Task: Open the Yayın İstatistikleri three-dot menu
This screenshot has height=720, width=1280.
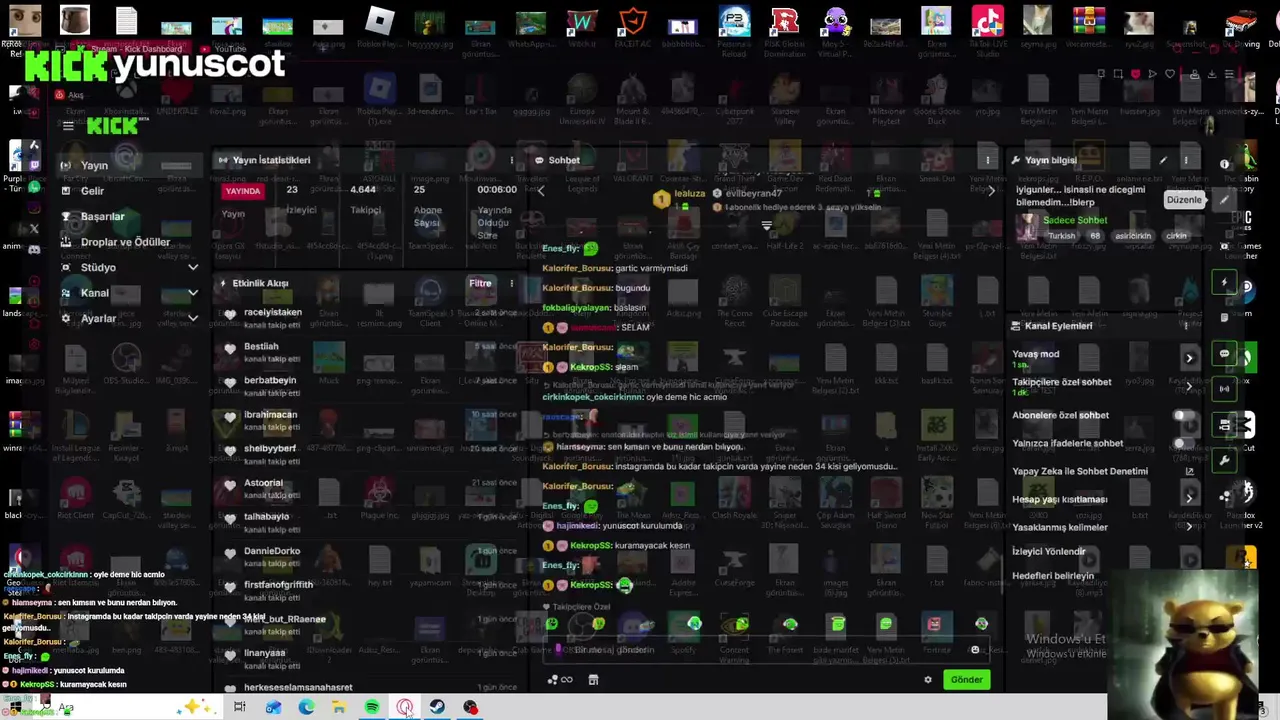Action: 512,160
